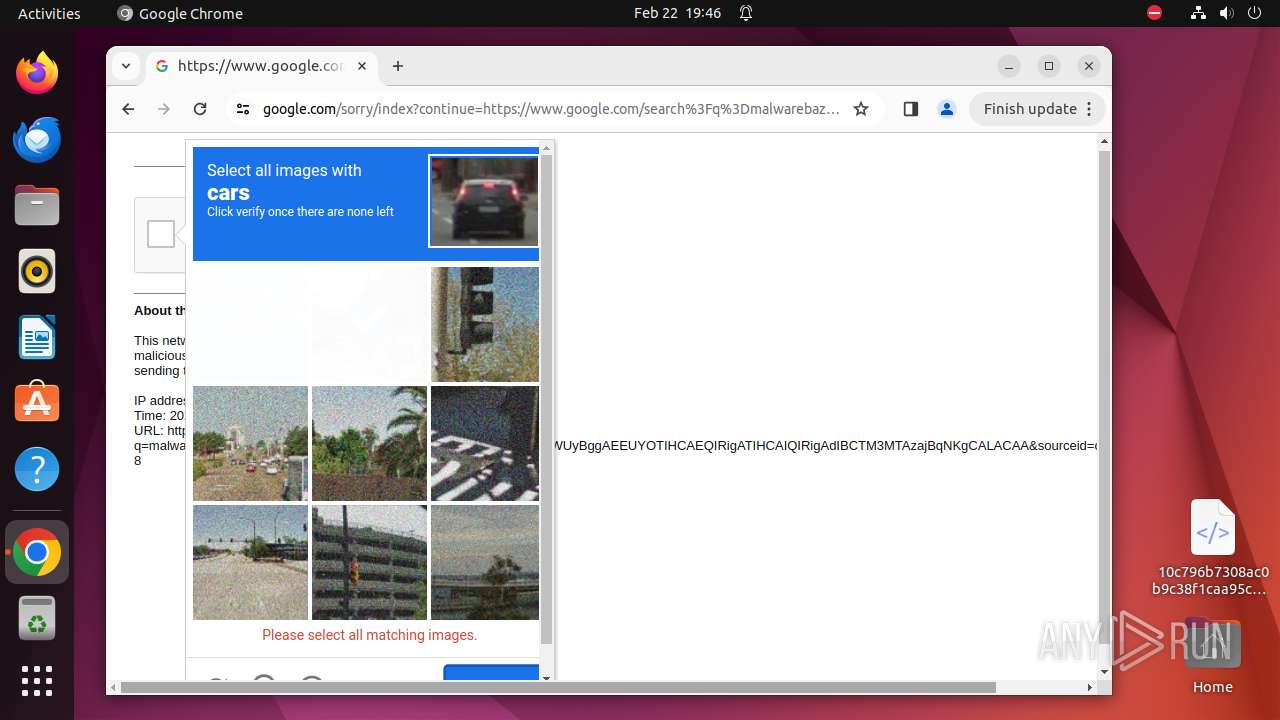1280x720 pixels.
Task: Click the red do-not-disturb indicator
Action: tap(1155, 13)
